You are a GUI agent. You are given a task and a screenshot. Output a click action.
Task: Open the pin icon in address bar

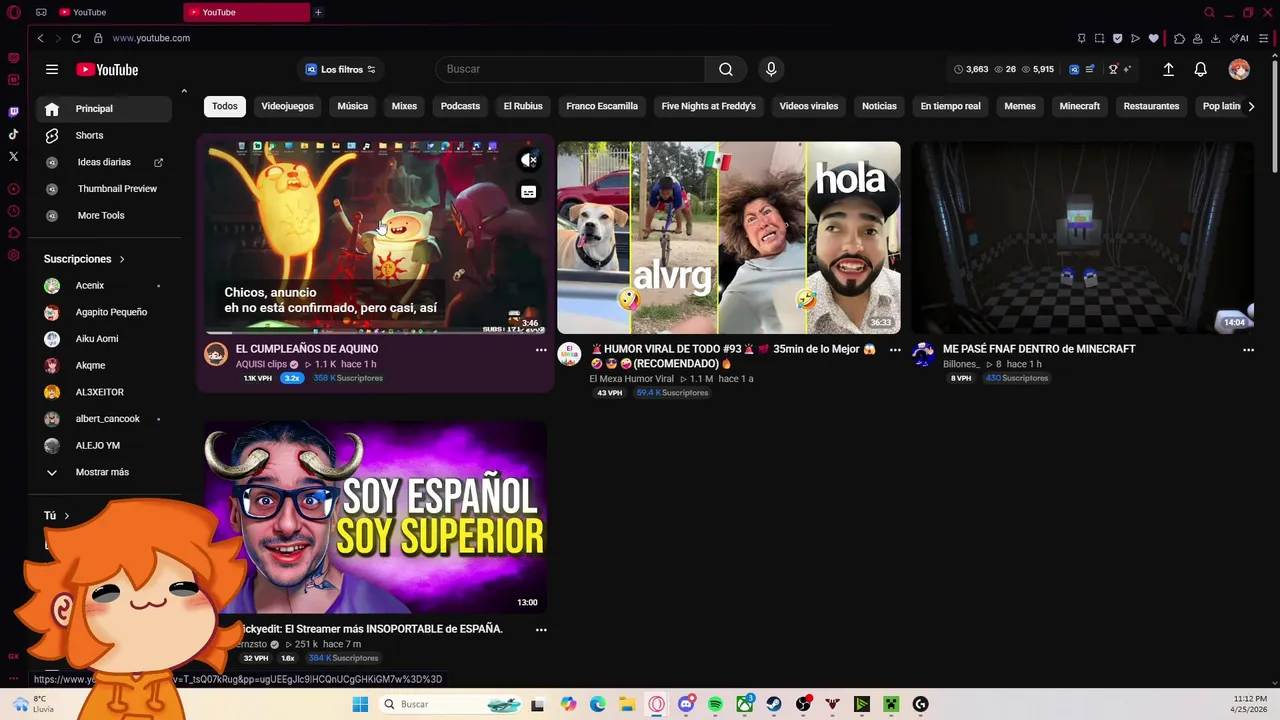tap(1081, 38)
